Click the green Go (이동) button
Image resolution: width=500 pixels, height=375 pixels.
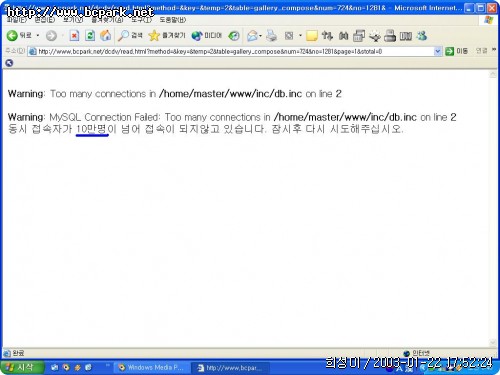tap(457, 51)
